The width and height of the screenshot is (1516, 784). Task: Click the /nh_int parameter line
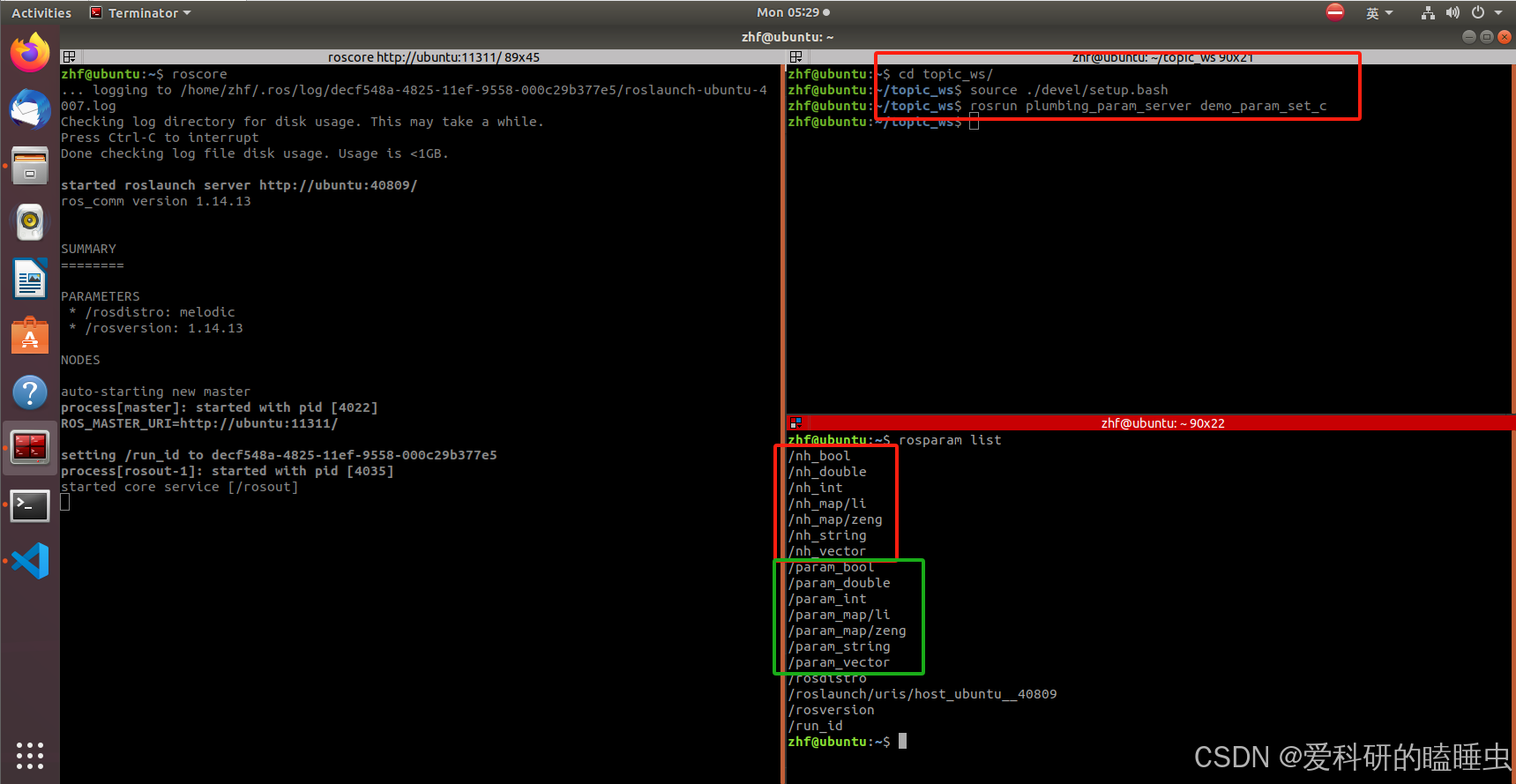coord(816,488)
